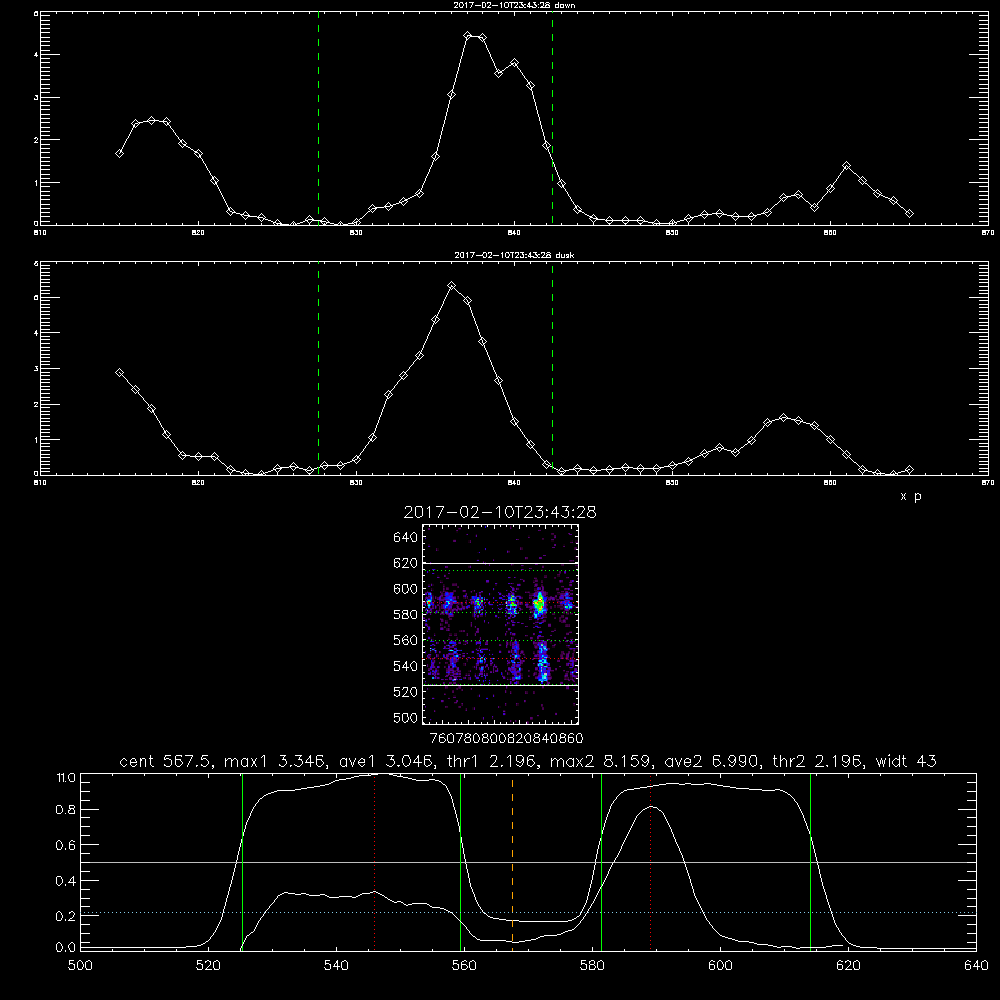Select the left green dashed line in dawn plot
1000x1000 pixels.
tap(318, 118)
